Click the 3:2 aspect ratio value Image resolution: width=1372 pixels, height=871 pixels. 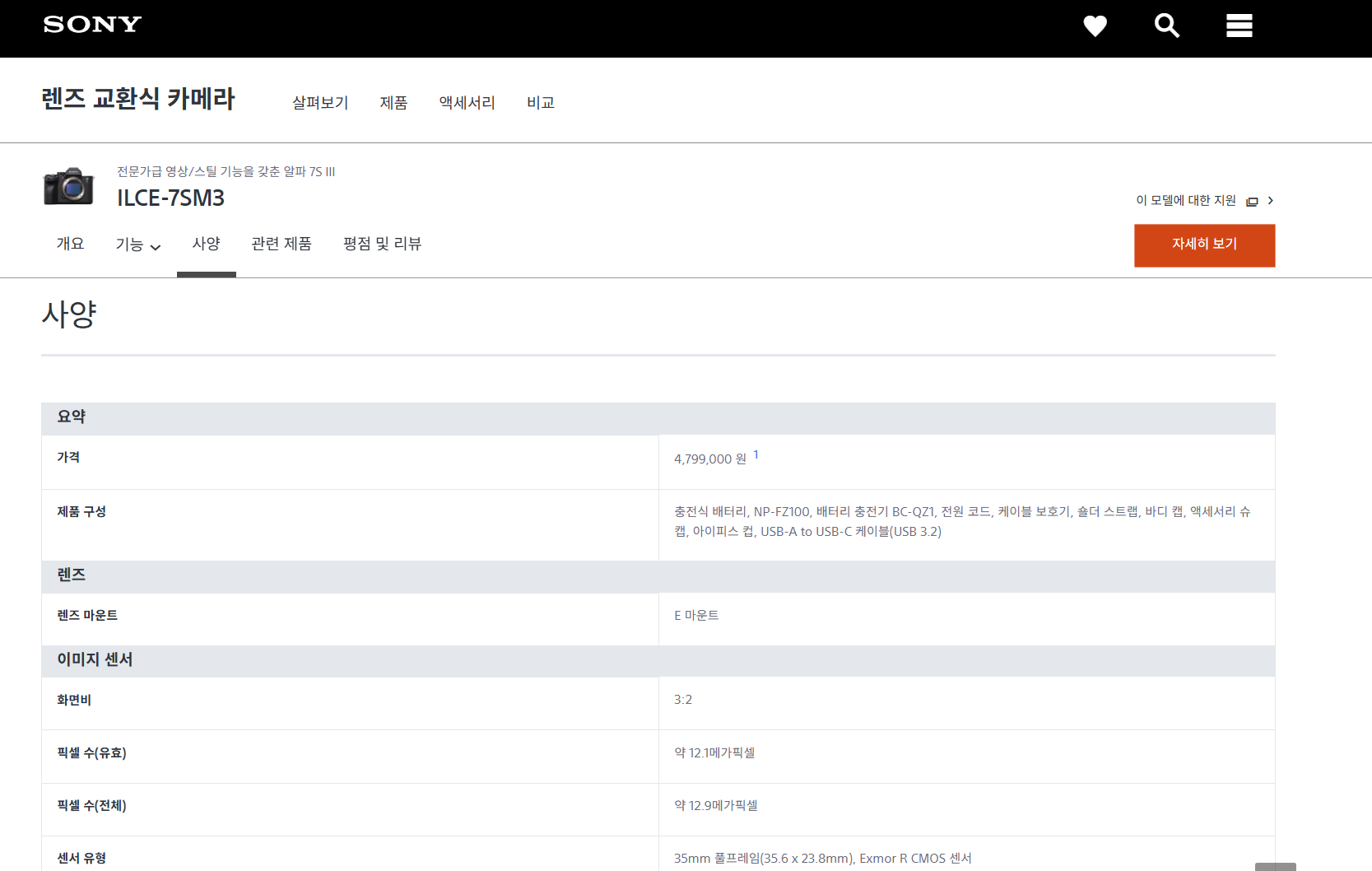tap(683, 700)
